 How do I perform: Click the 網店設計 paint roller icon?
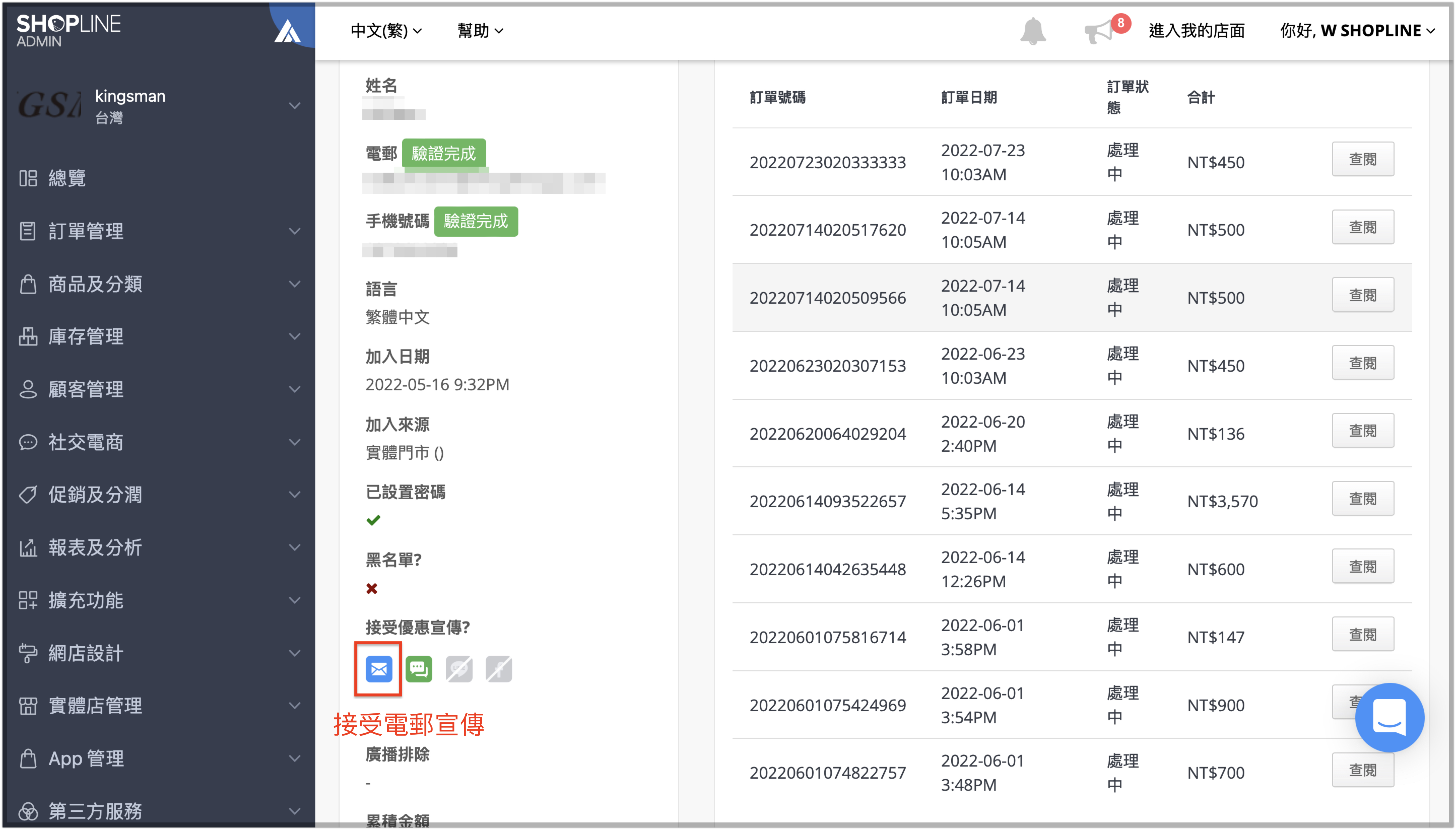click(x=27, y=653)
